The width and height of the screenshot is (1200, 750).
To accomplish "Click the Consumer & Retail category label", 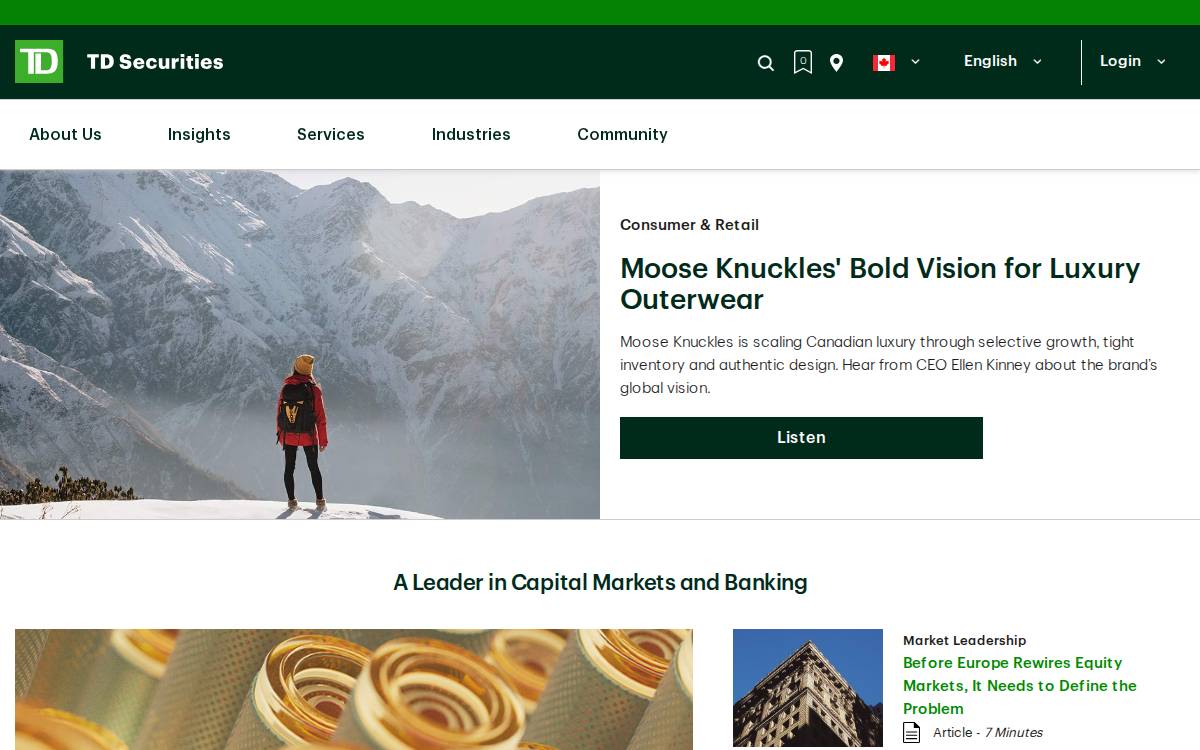I will coord(689,225).
